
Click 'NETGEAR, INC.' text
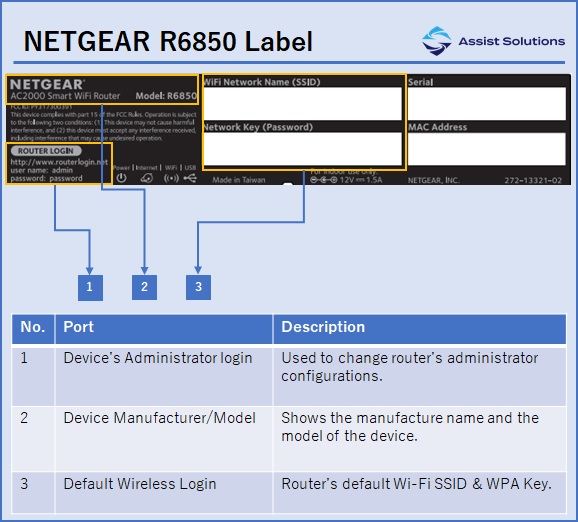coord(434,180)
